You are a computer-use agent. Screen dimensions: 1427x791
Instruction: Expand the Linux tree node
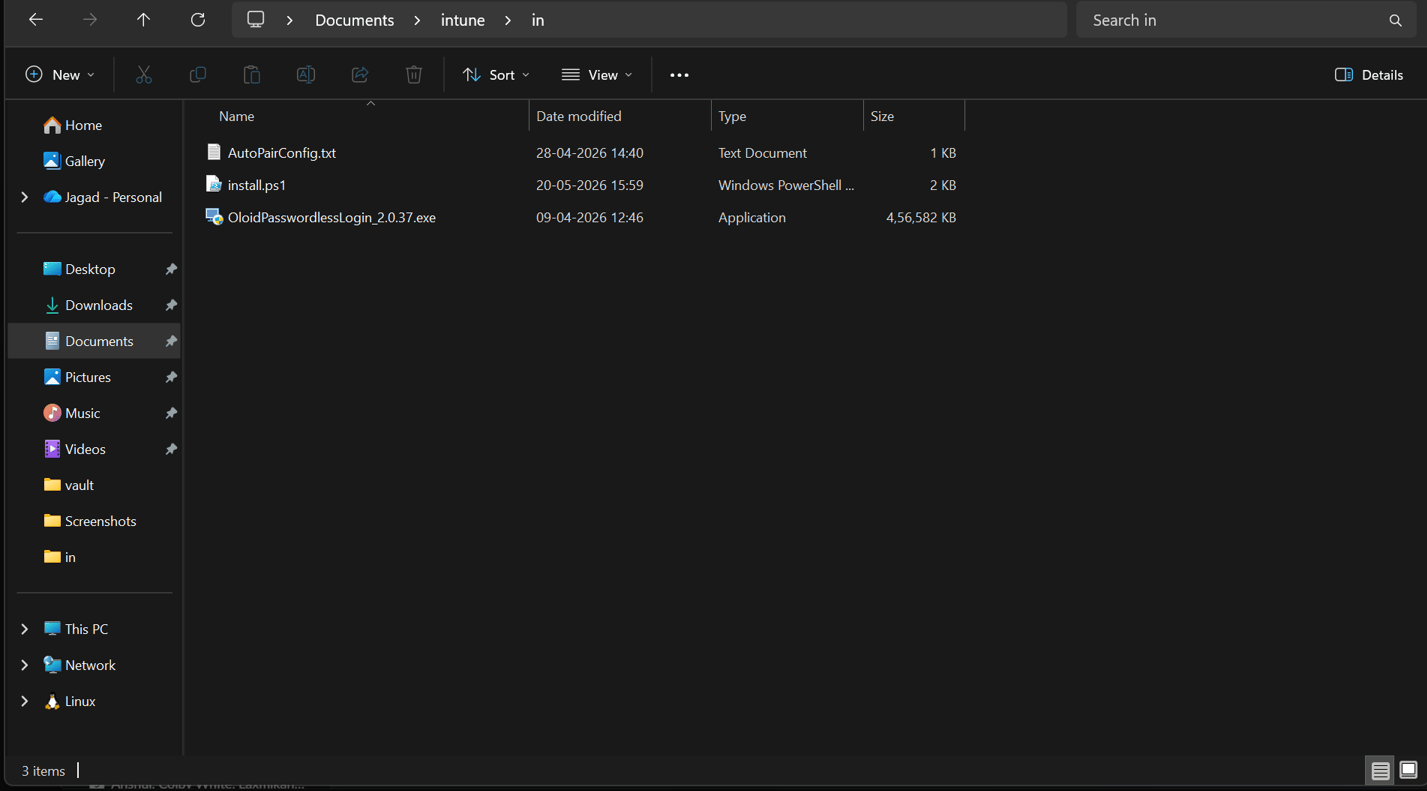pyautogui.click(x=25, y=701)
